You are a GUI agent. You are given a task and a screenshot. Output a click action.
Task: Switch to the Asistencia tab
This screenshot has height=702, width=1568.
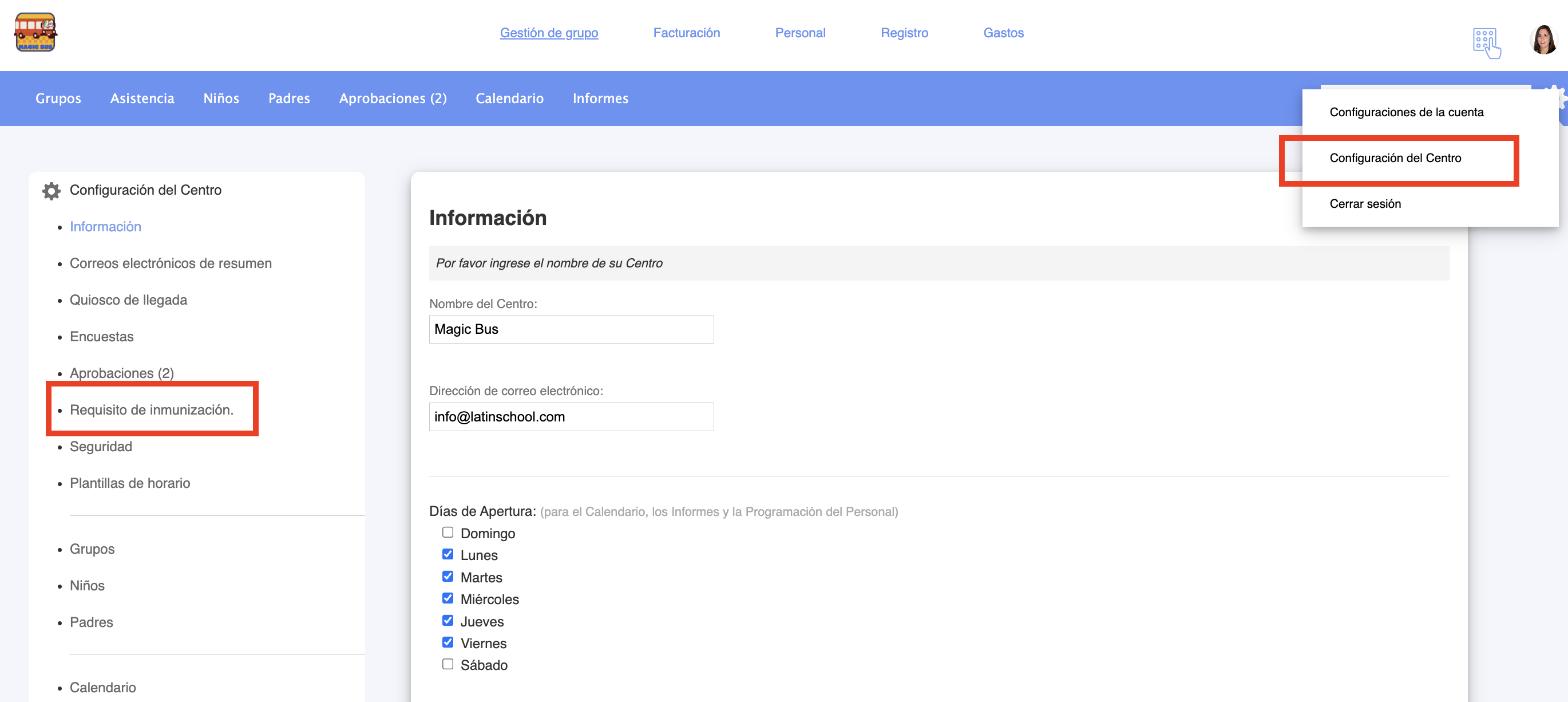(x=142, y=98)
